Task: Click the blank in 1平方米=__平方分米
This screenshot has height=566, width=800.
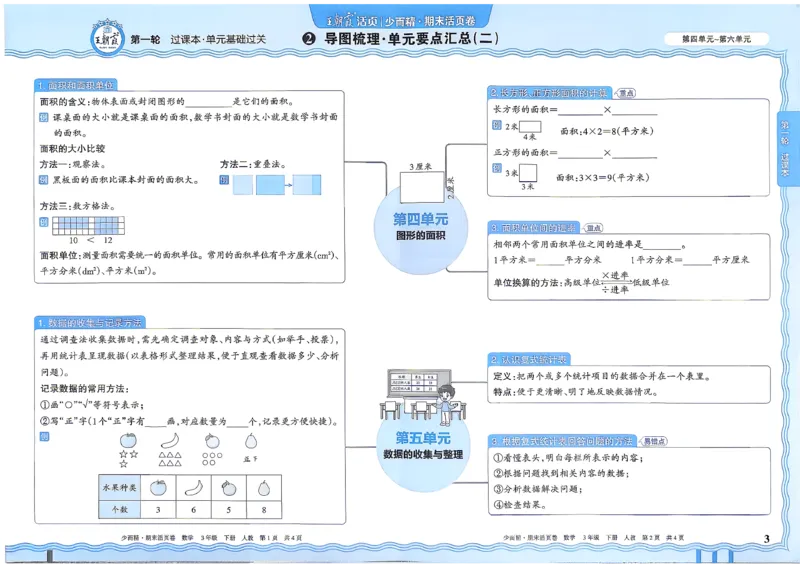Action: tap(550, 260)
